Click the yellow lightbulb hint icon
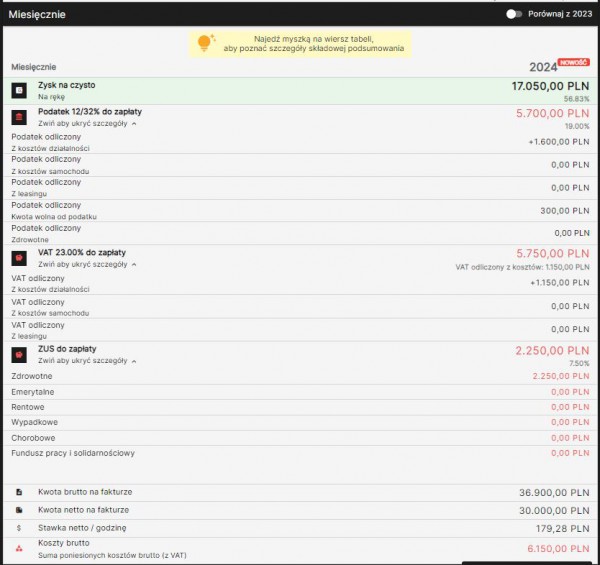The width and height of the screenshot is (600, 565). coord(205,42)
